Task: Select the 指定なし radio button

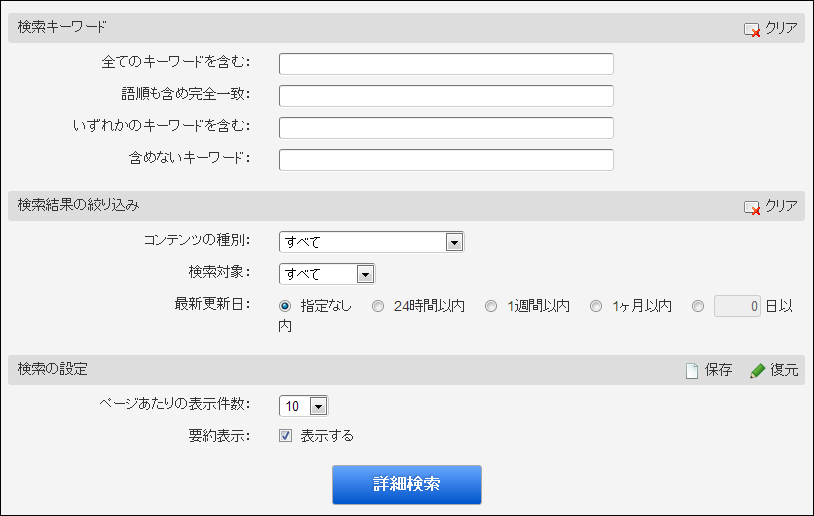Action: (284, 306)
